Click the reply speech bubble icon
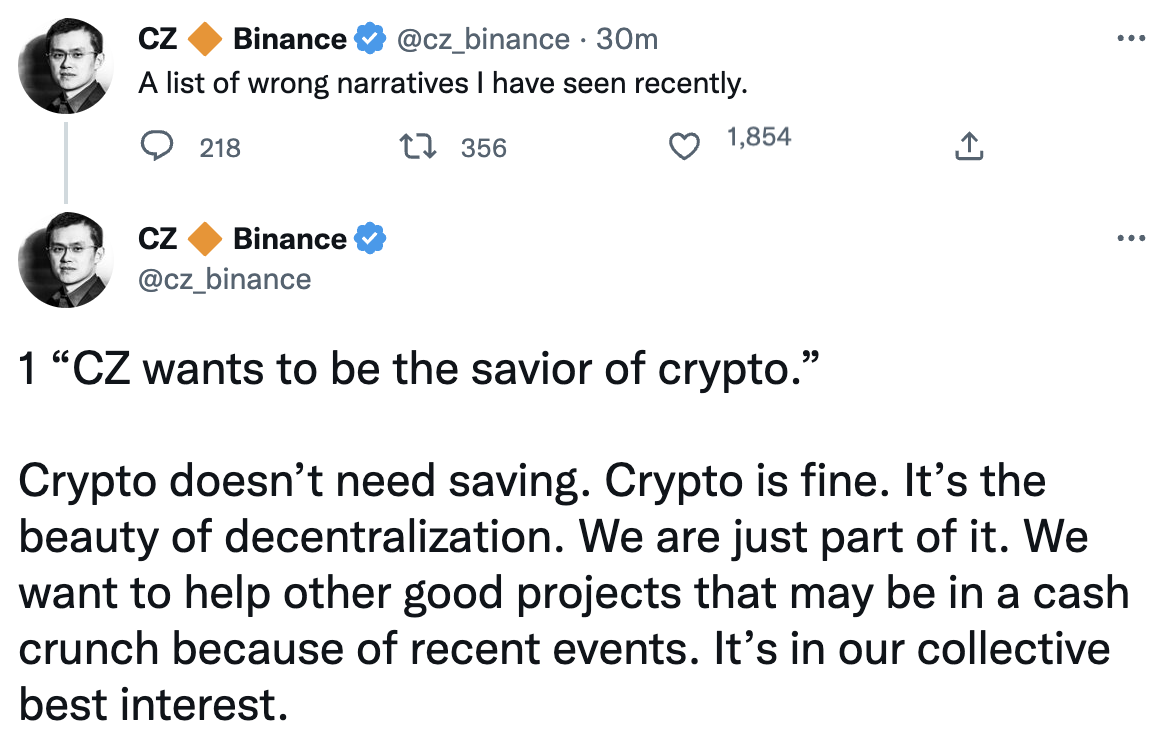Viewport: 1164px width, 754px height. pyautogui.click(x=157, y=146)
